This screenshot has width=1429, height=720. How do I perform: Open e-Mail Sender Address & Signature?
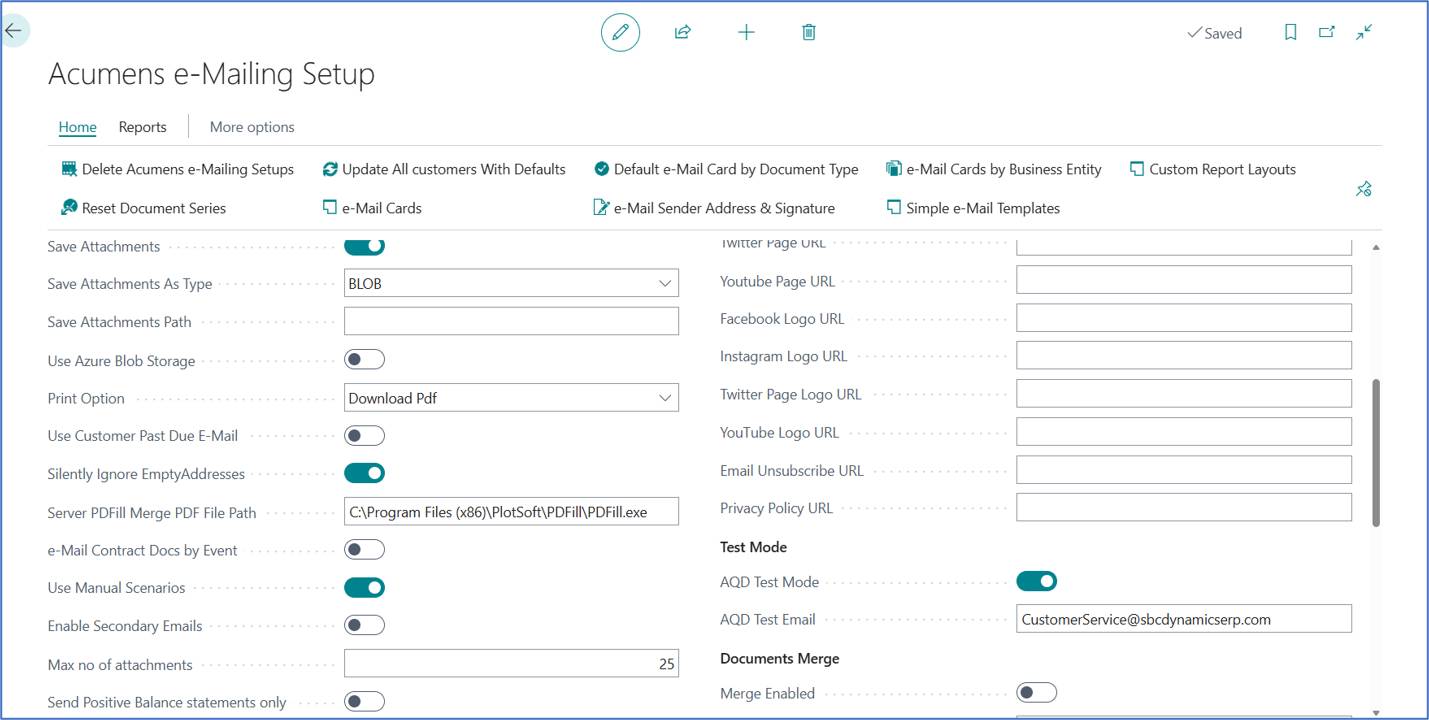click(x=714, y=208)
